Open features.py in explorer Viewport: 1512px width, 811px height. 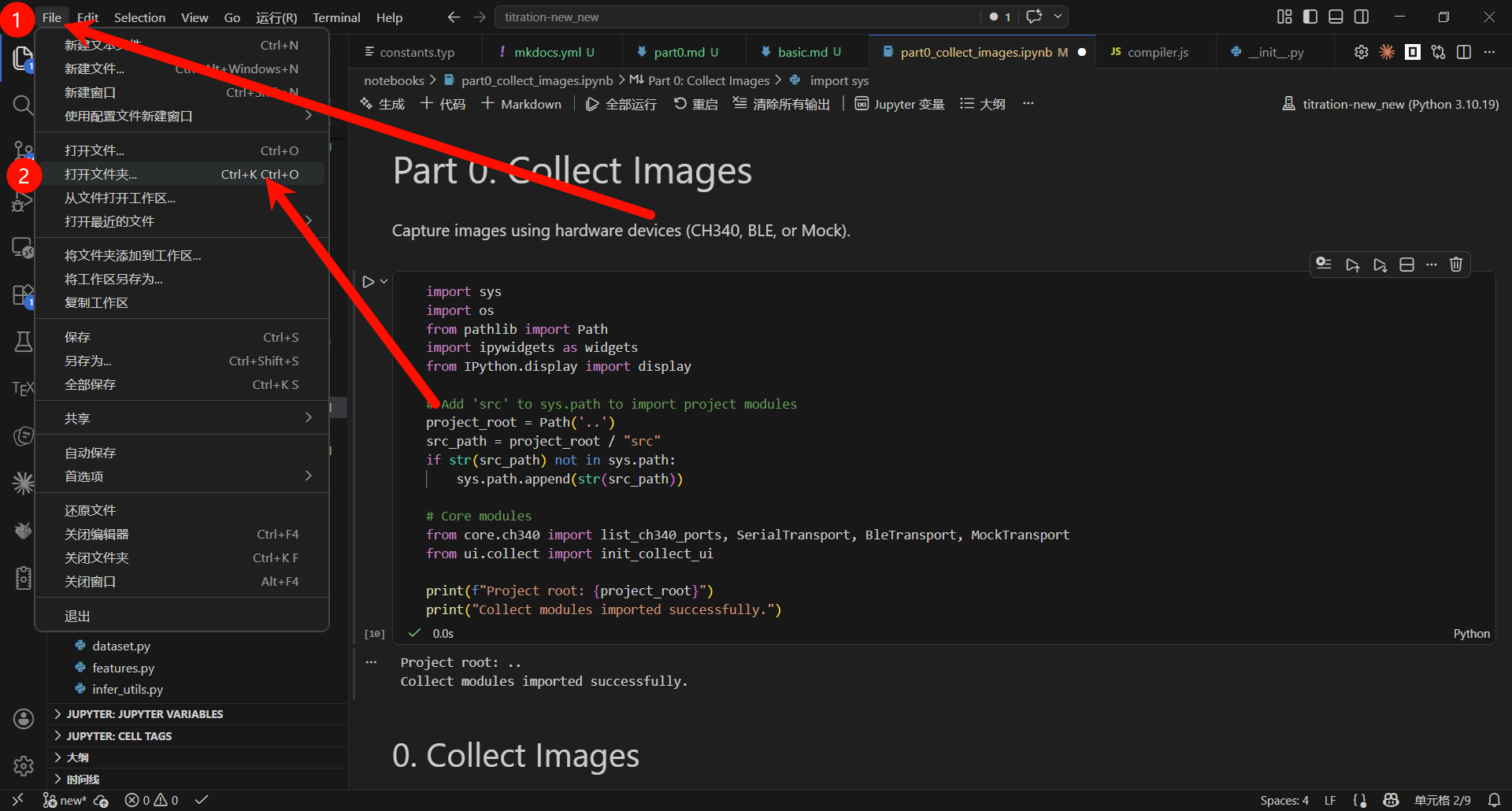(x=124, y=668)
